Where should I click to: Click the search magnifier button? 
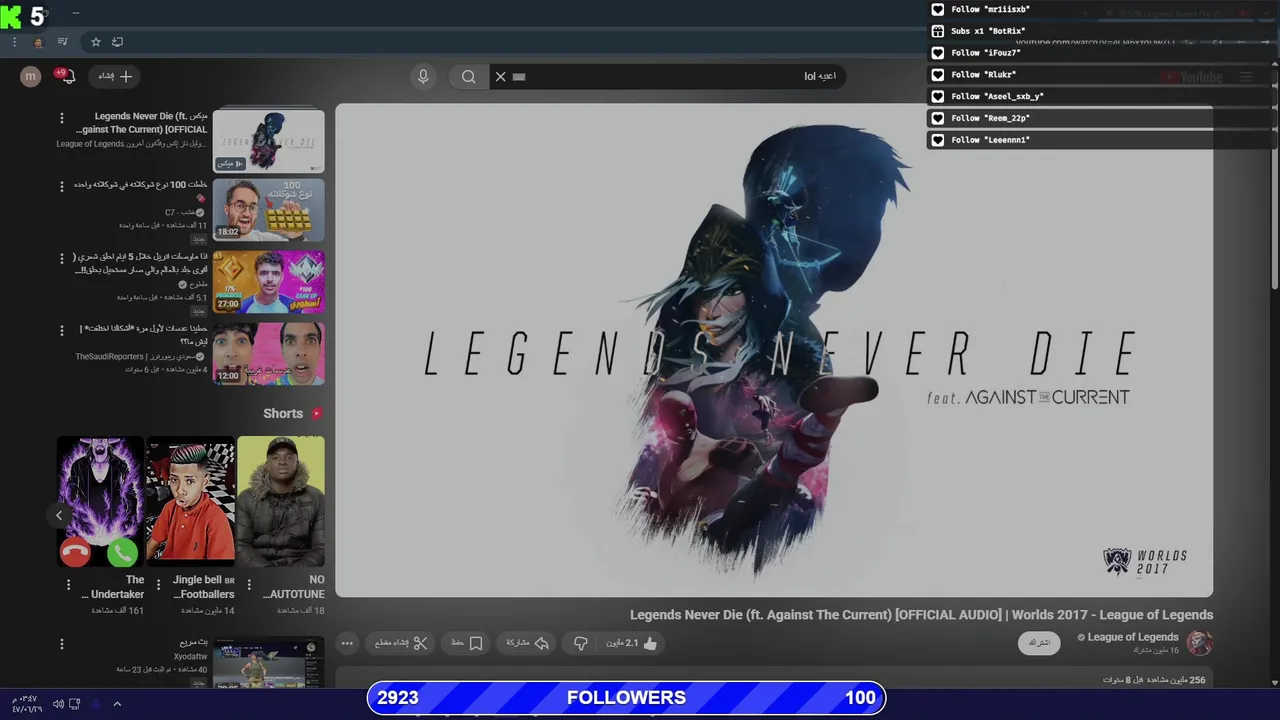tap(468, 76)
